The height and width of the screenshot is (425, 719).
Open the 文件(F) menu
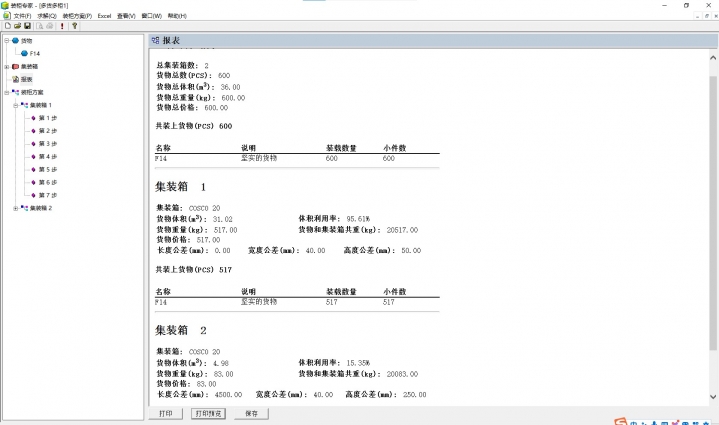[22, 16]
